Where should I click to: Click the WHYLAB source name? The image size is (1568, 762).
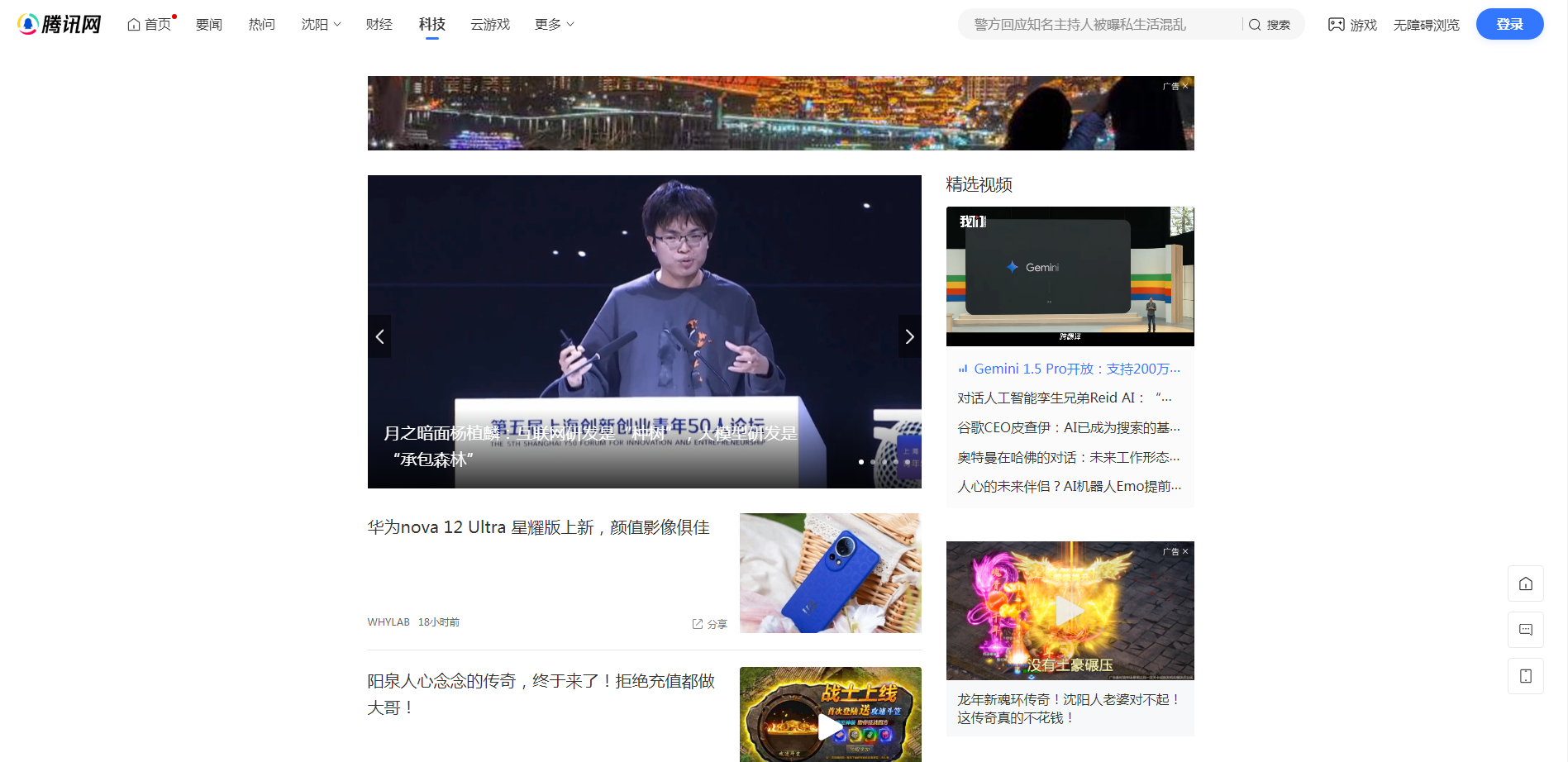(388, 622)
